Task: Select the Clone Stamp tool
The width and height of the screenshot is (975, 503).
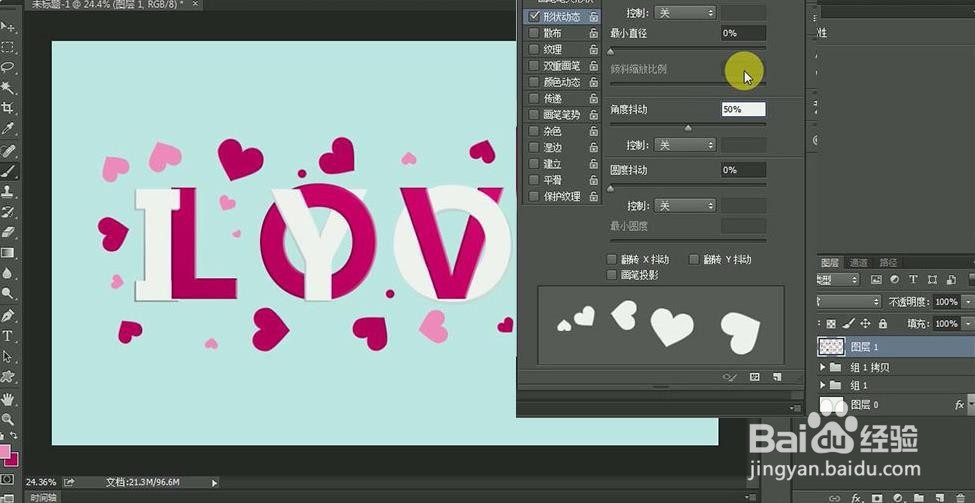Action: click(8, 192)
